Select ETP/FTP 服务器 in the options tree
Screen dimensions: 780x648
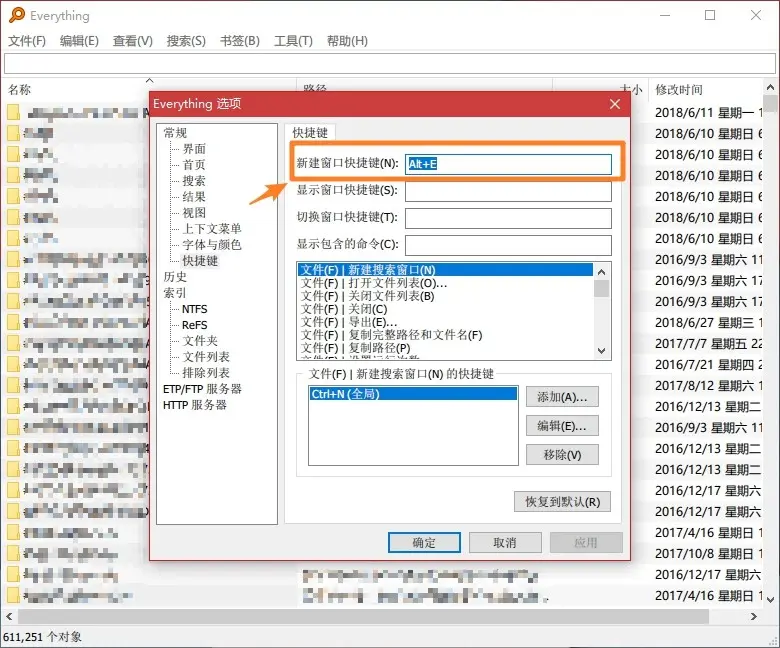point(202,389)
